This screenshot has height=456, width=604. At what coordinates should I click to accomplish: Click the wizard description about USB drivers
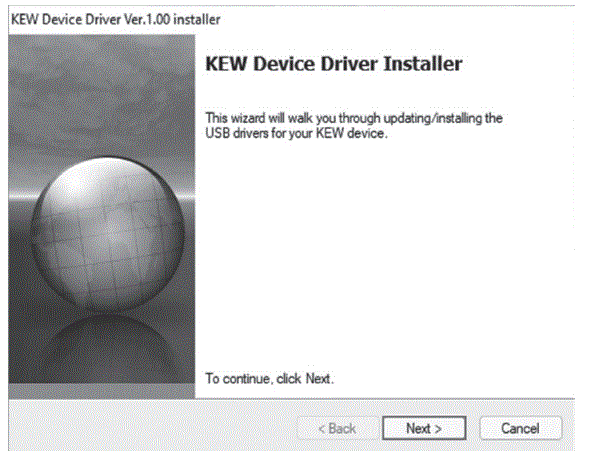(354, 126)
